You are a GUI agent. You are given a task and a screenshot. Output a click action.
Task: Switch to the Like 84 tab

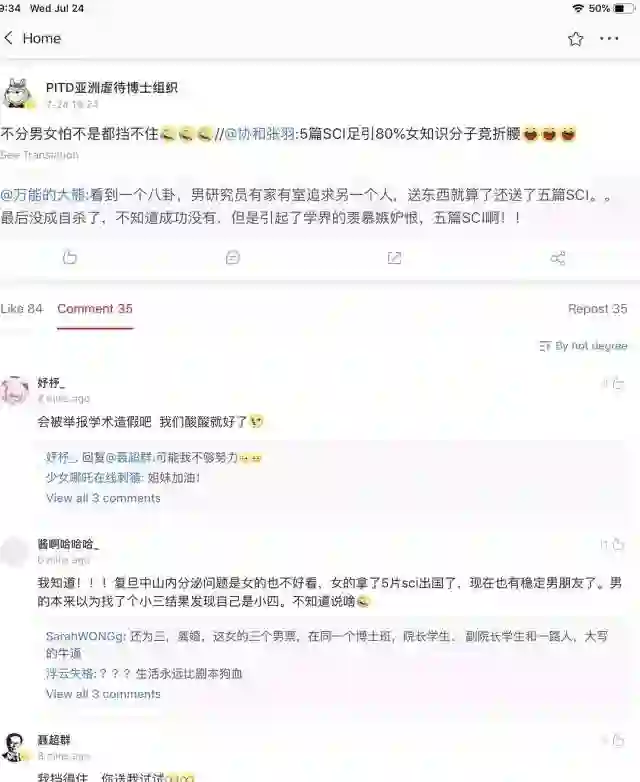22,309
